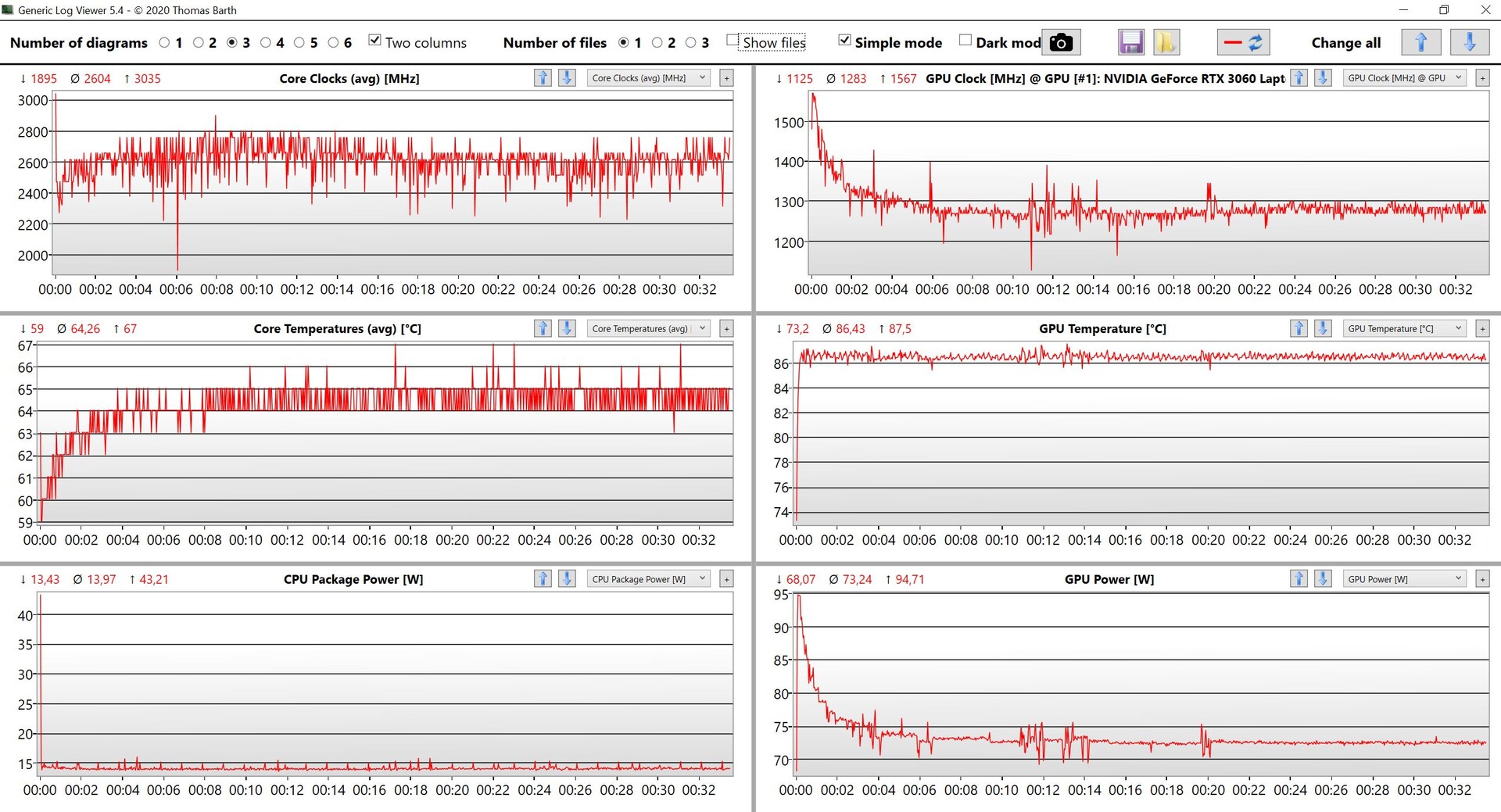This screenshot has height=812, width=1501.
Task: Select 6 for number of diagrams
Action: 334,43
